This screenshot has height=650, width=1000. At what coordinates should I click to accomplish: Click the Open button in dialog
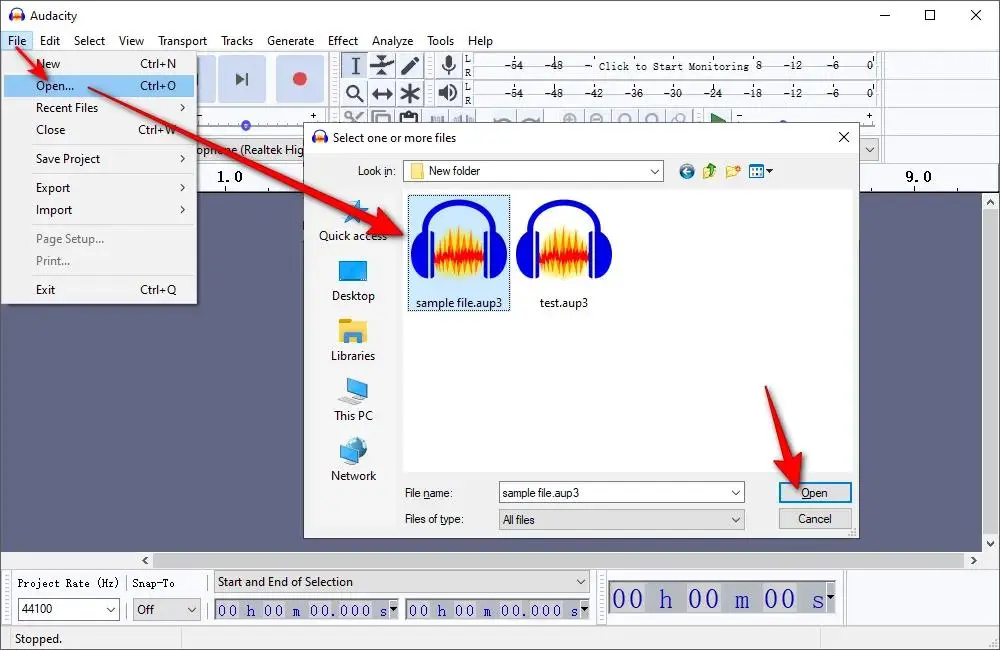814,492
